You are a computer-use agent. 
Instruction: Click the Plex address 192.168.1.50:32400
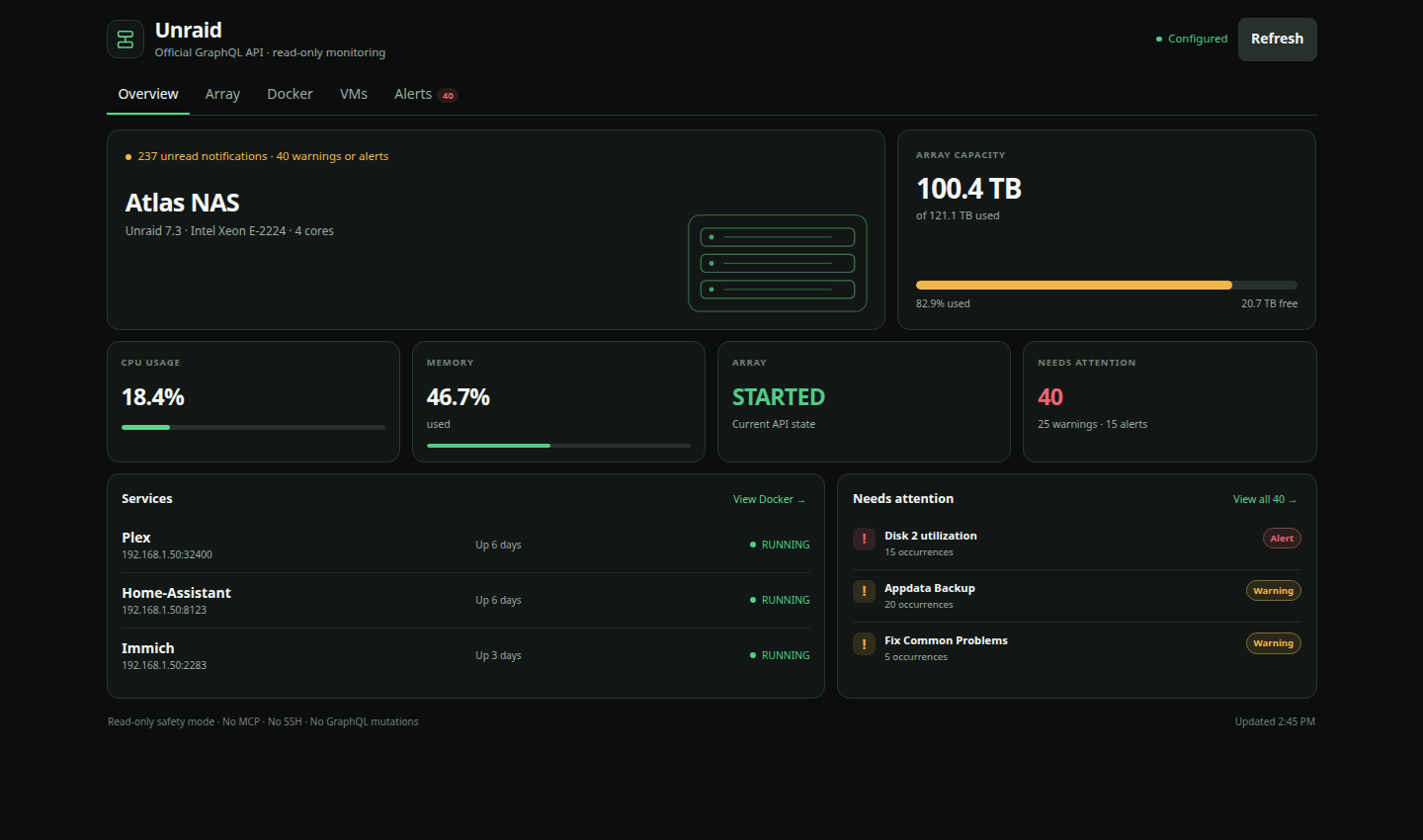(x=167, y=554)
